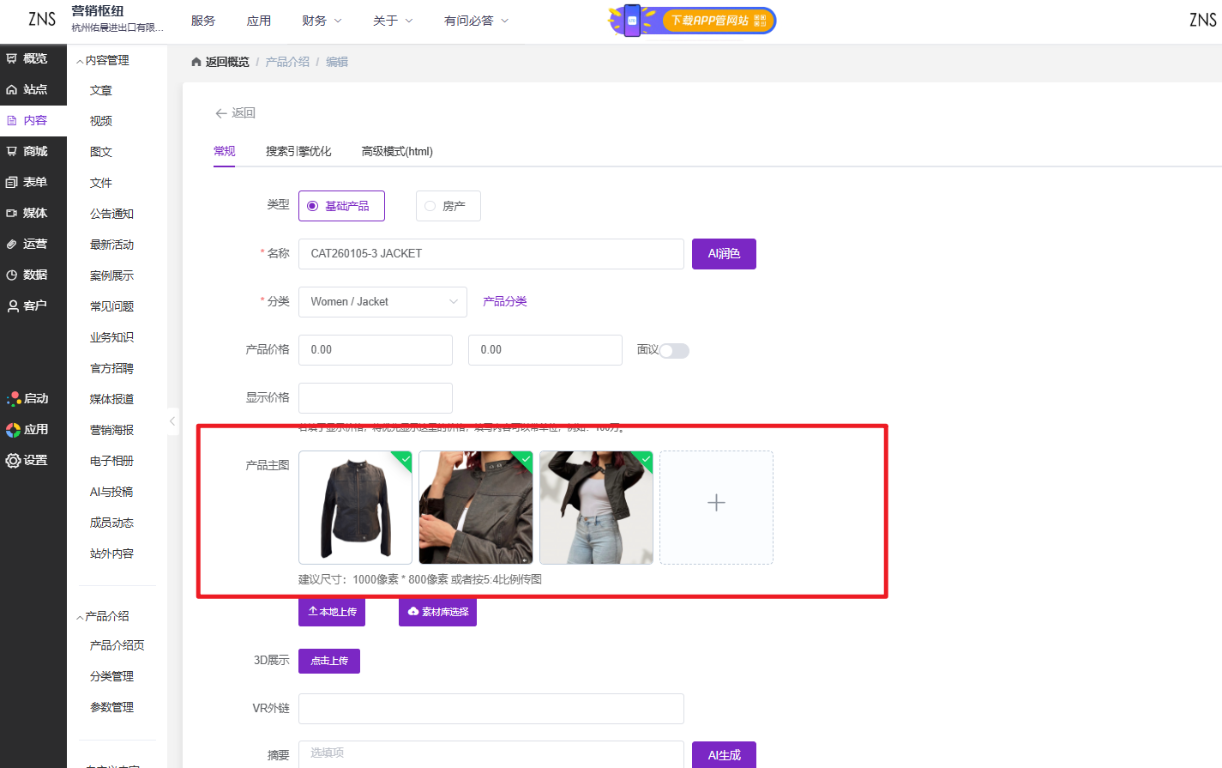Click the 名称 product name input field
Viewport: 1222px width, 768px height.
[490, 254]
